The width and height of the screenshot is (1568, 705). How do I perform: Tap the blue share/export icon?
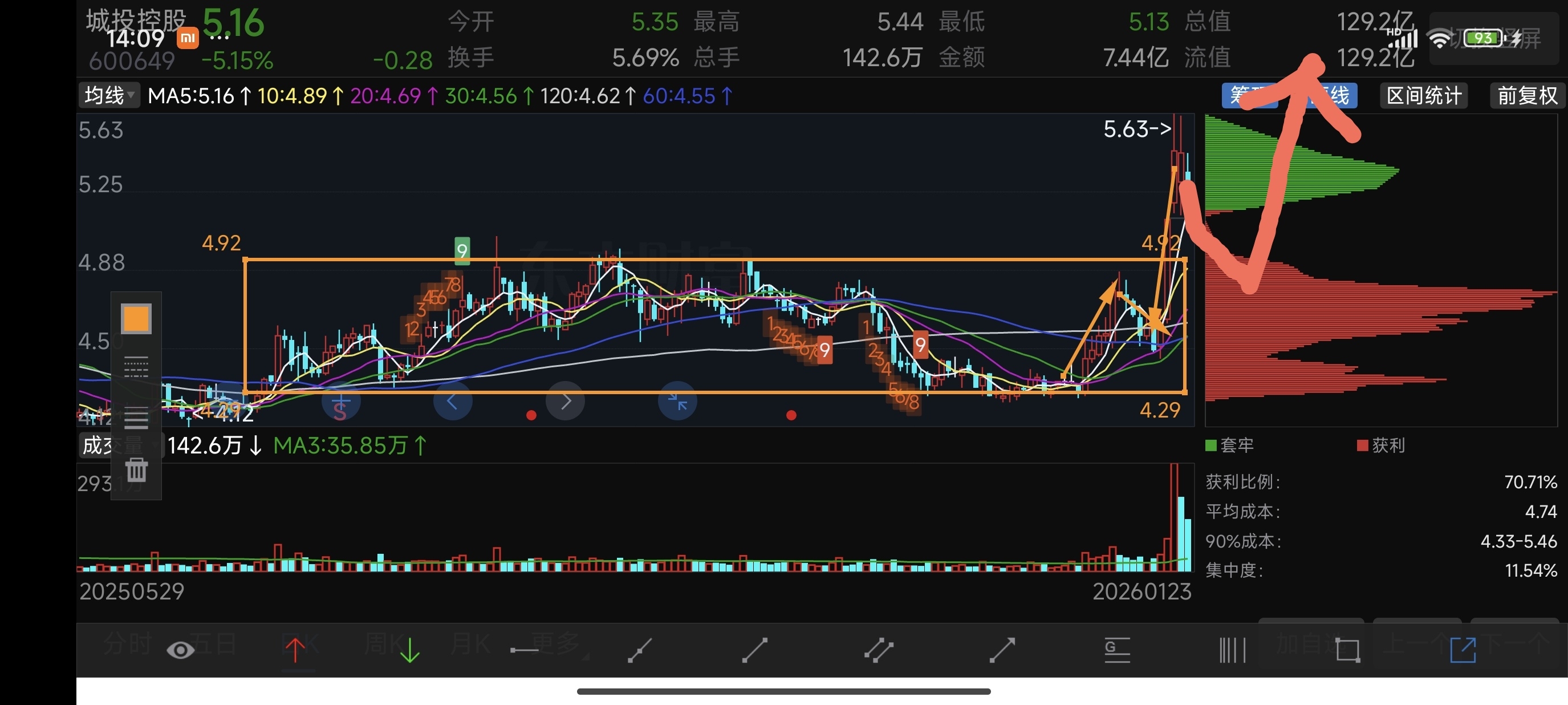tap(1462, 650)
